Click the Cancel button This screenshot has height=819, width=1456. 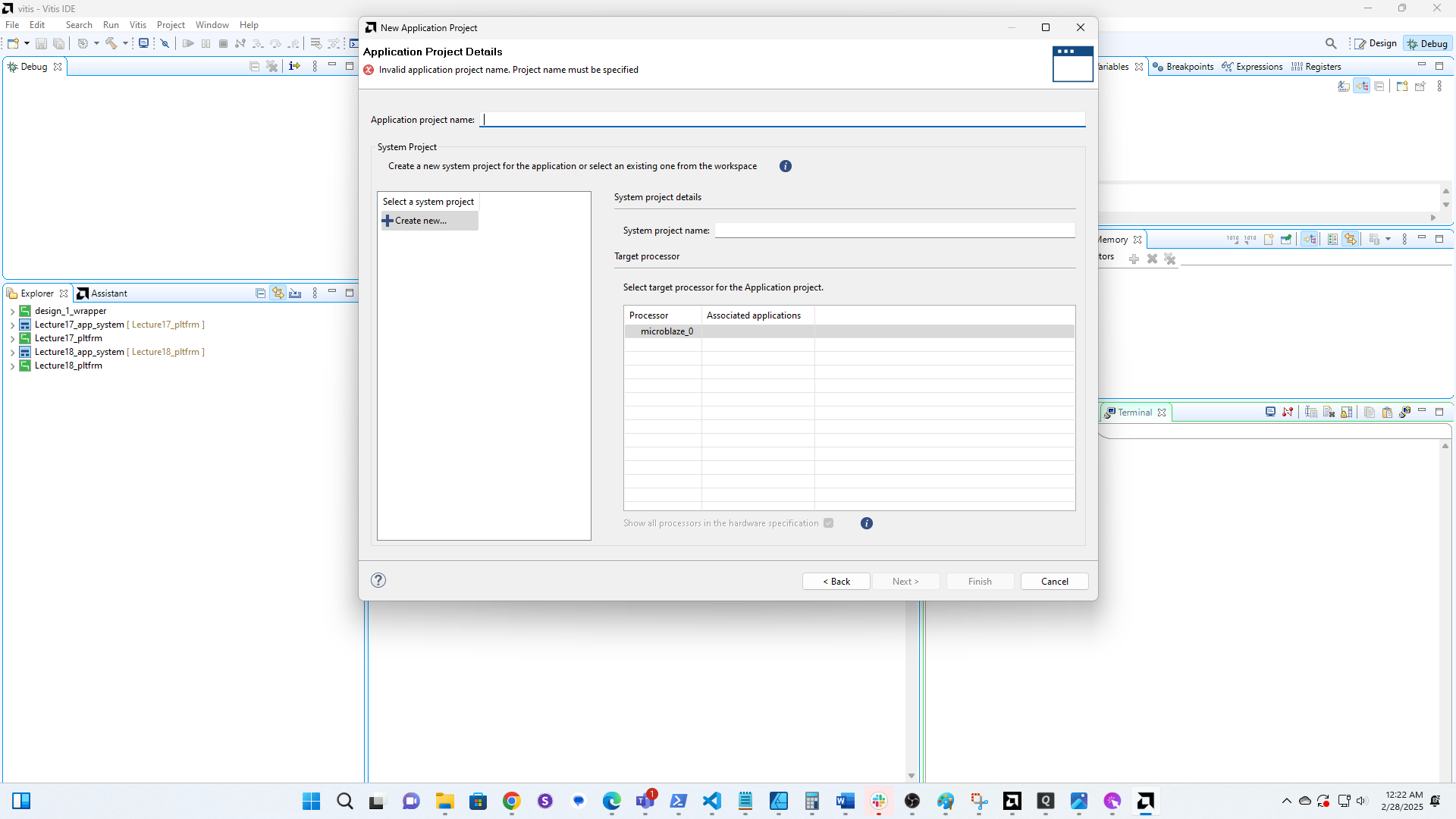pyautogui.click(x=1054, y=582)
